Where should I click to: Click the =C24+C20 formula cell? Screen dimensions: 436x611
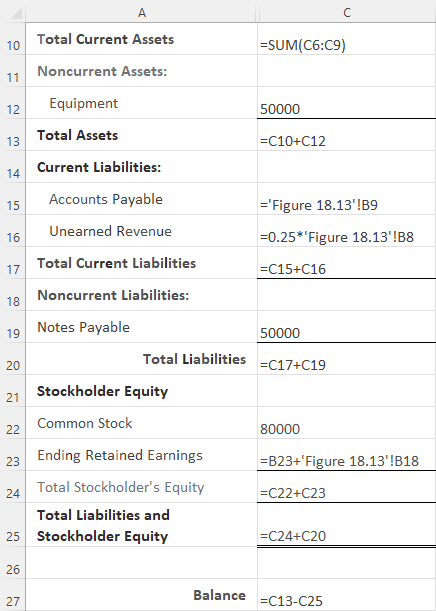(x=347, y=524)
